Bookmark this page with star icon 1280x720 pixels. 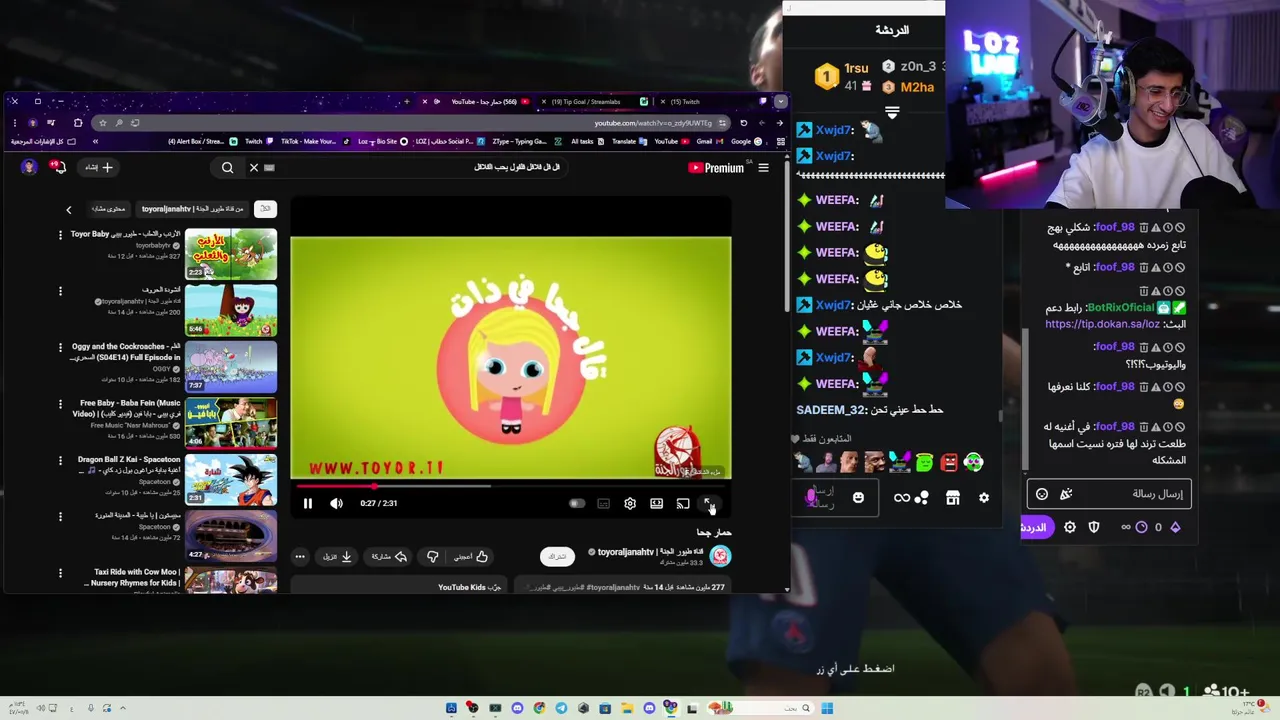coord(102,123)
